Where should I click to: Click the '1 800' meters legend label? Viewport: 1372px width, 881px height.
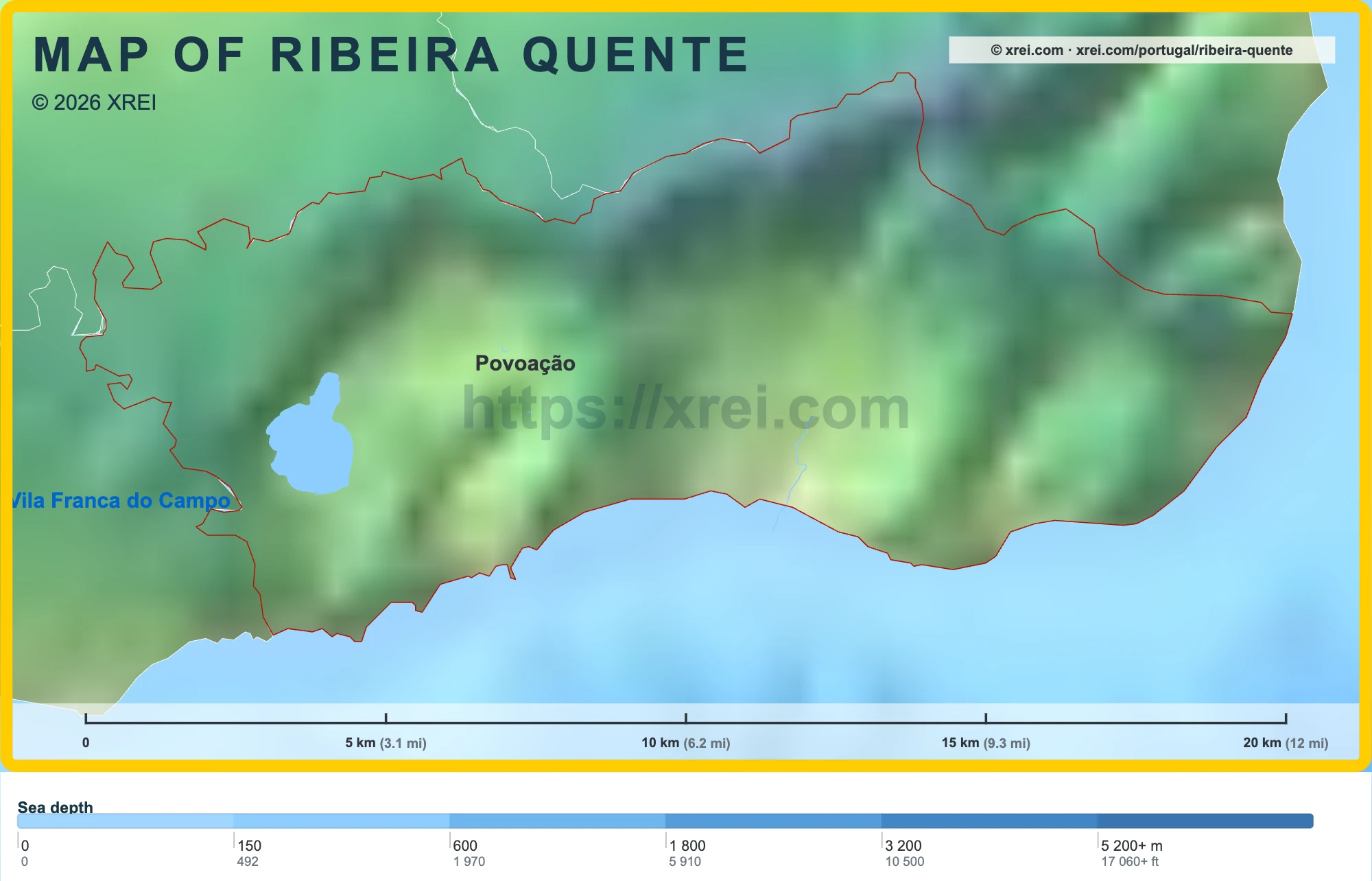click(x=687, y=846)
